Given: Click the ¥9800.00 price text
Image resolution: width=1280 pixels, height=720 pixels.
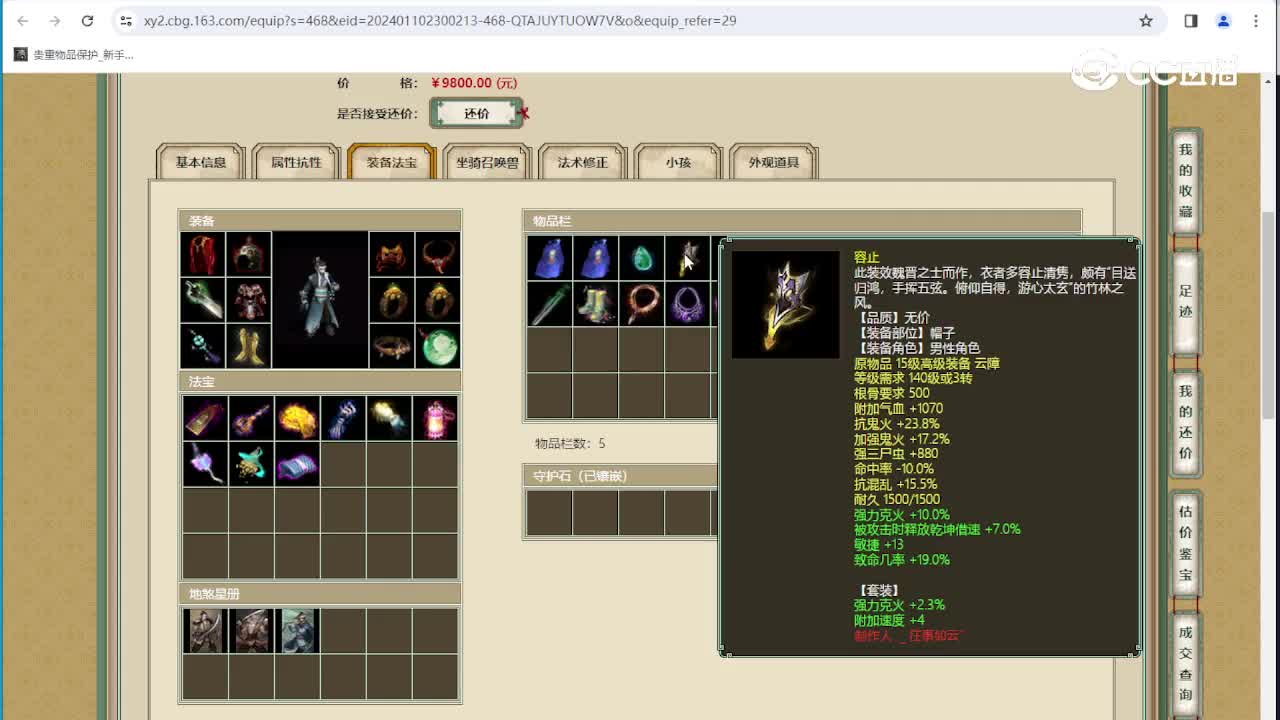Looking at the screenshot, I should tap(474, 83).
